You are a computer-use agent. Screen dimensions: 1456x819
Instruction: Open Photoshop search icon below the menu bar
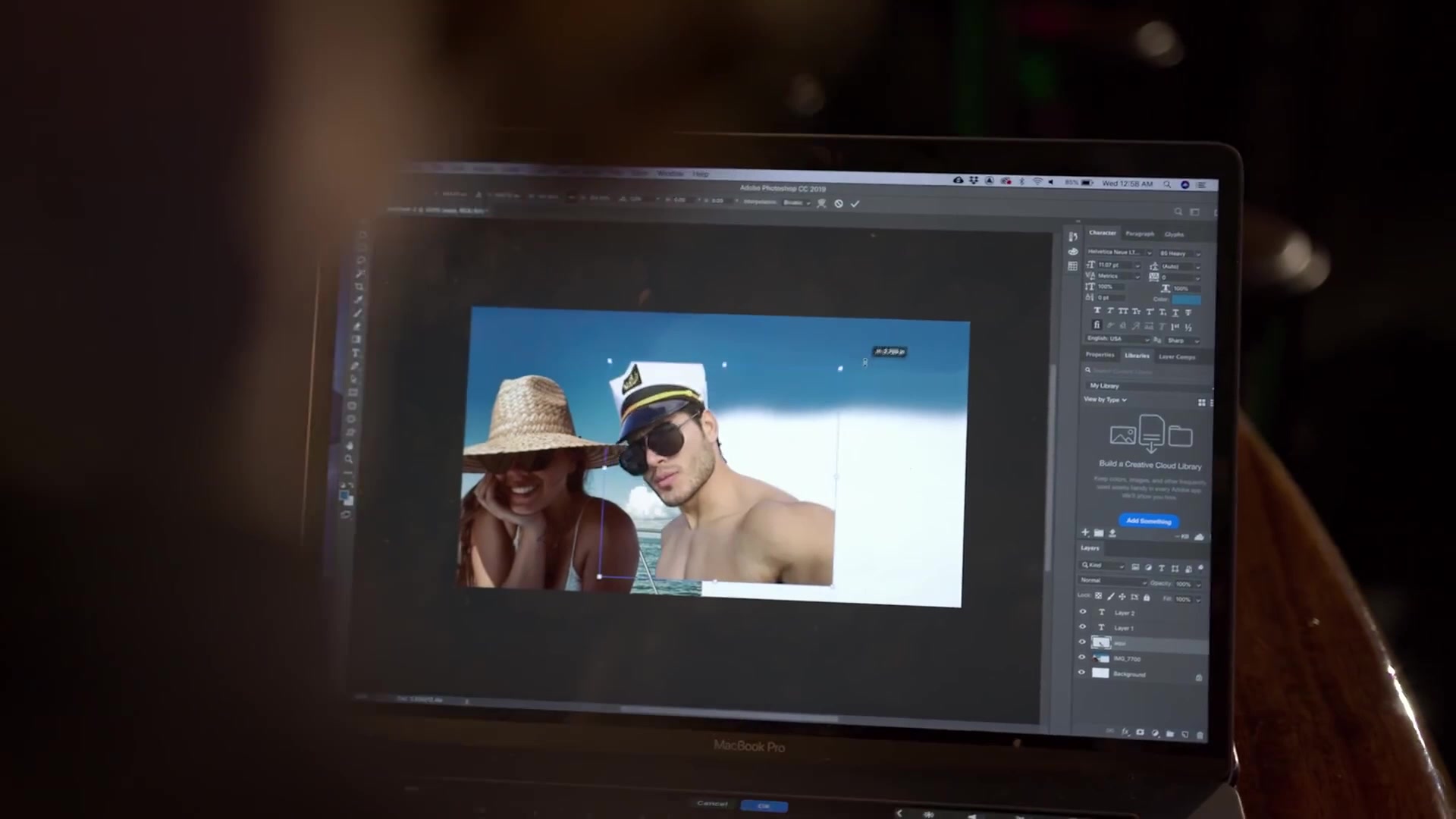tap(1178, 212)
